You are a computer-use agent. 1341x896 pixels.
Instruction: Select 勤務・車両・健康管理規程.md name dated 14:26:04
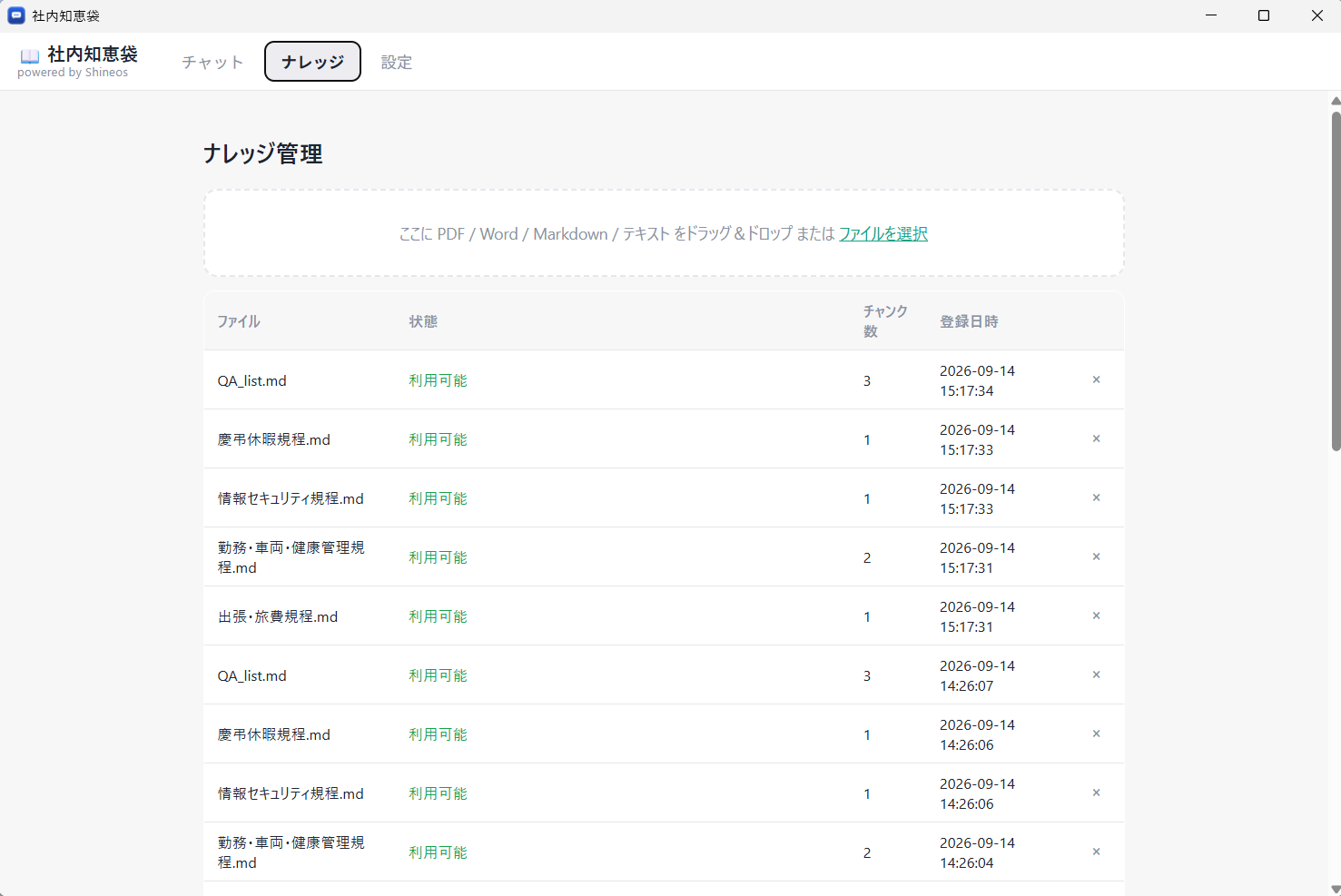point(291,852)
